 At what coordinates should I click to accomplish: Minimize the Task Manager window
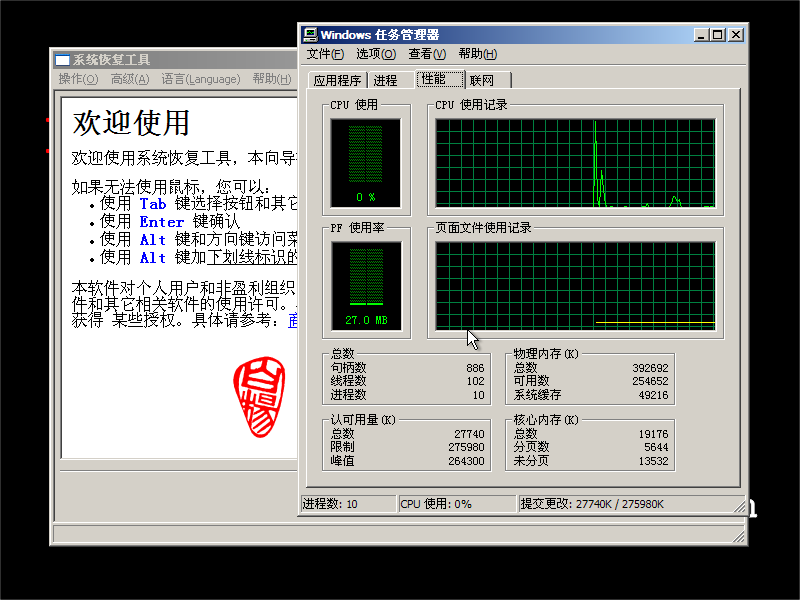(x=701, y=35)
